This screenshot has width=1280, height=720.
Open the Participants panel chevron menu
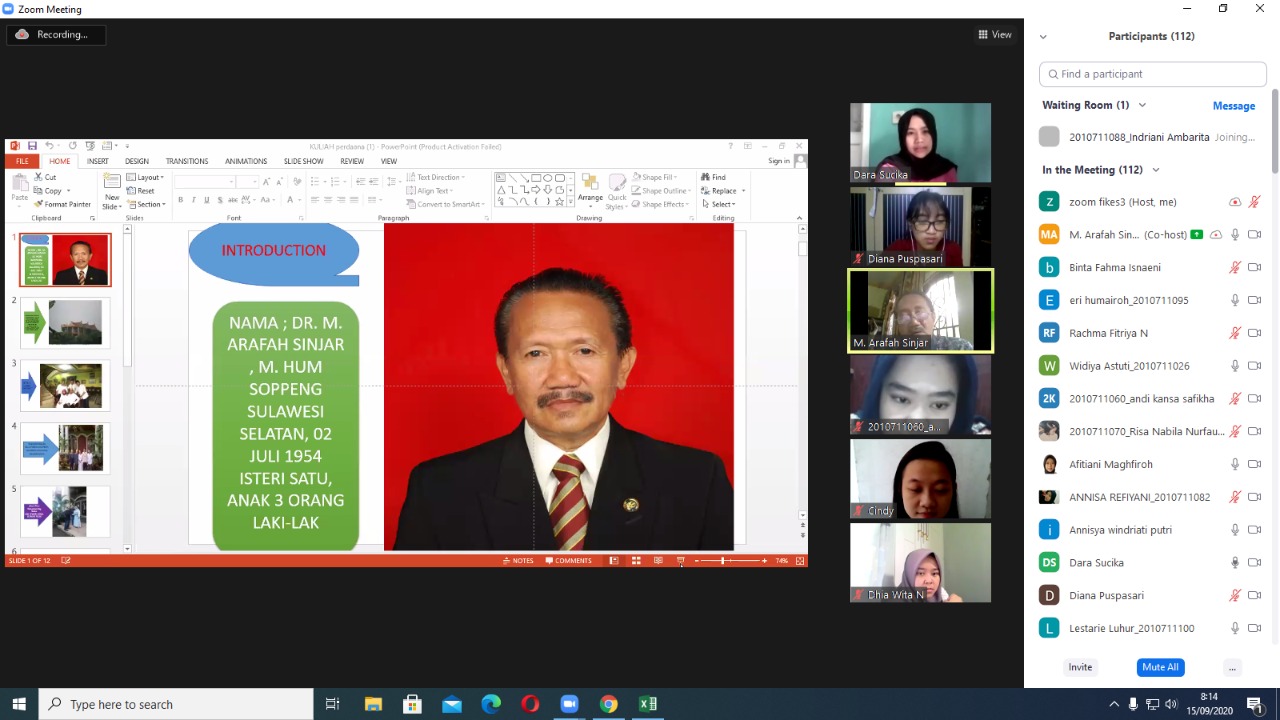(1043, 37)
